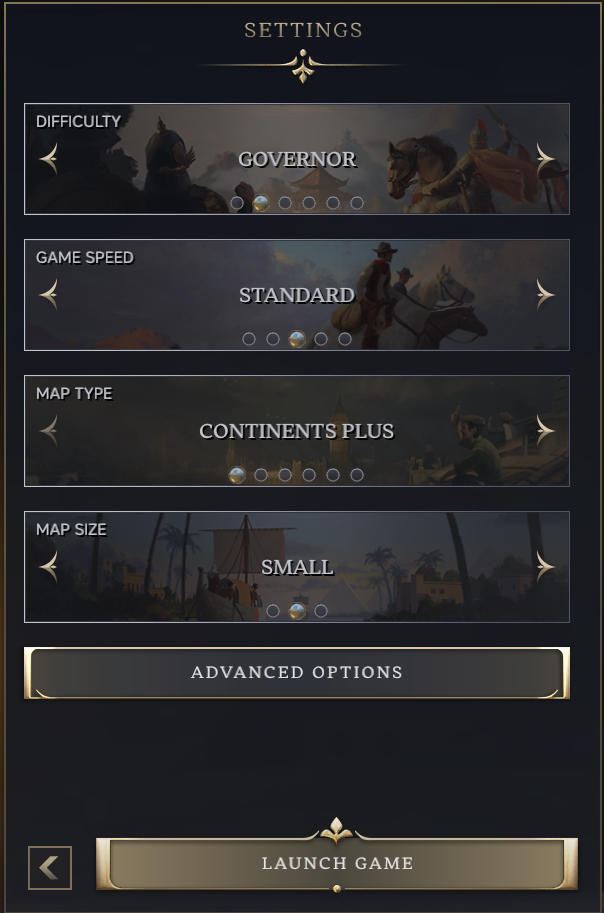This screenshot has height=913, width=604.
Task: Advance Game Speed with right arrow
Action: pos(545,295)
